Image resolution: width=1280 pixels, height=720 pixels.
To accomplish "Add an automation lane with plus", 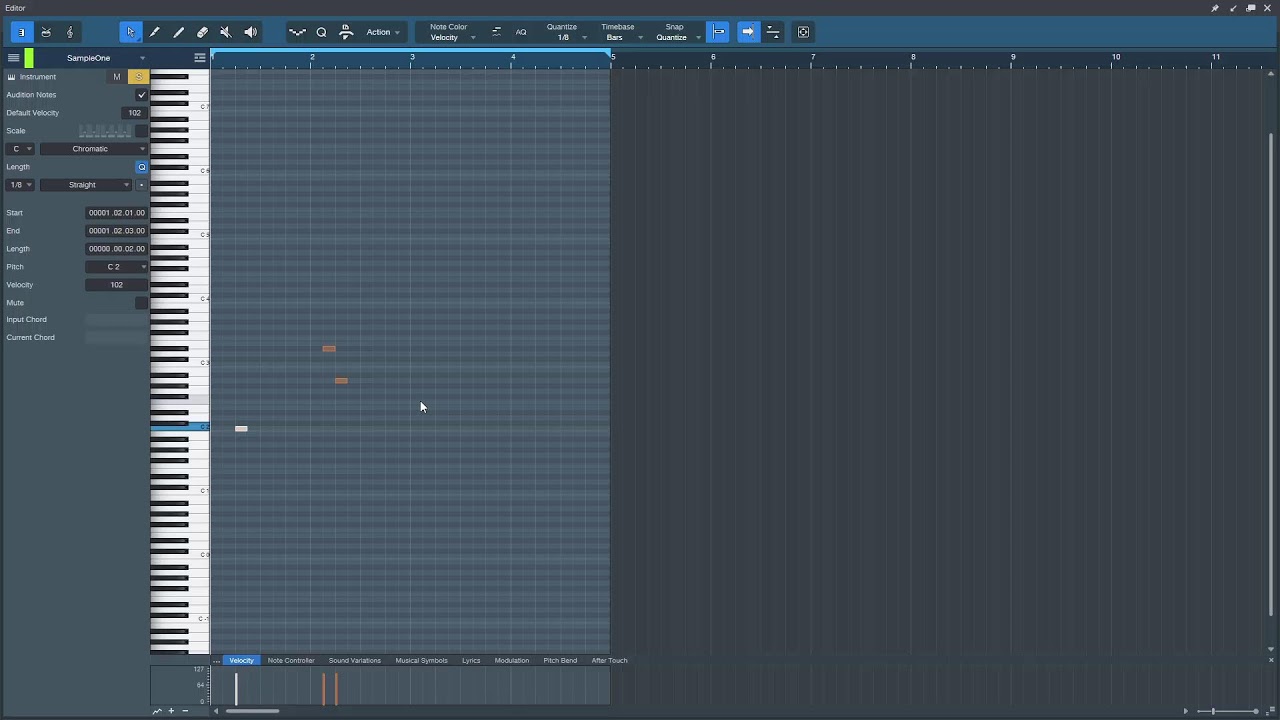I will tap(171, 711).
